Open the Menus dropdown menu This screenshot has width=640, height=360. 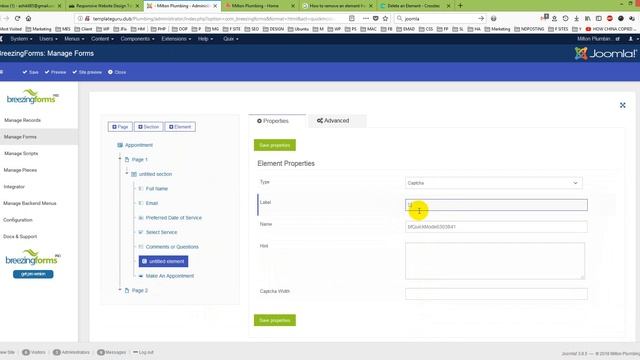click(74, 39)
